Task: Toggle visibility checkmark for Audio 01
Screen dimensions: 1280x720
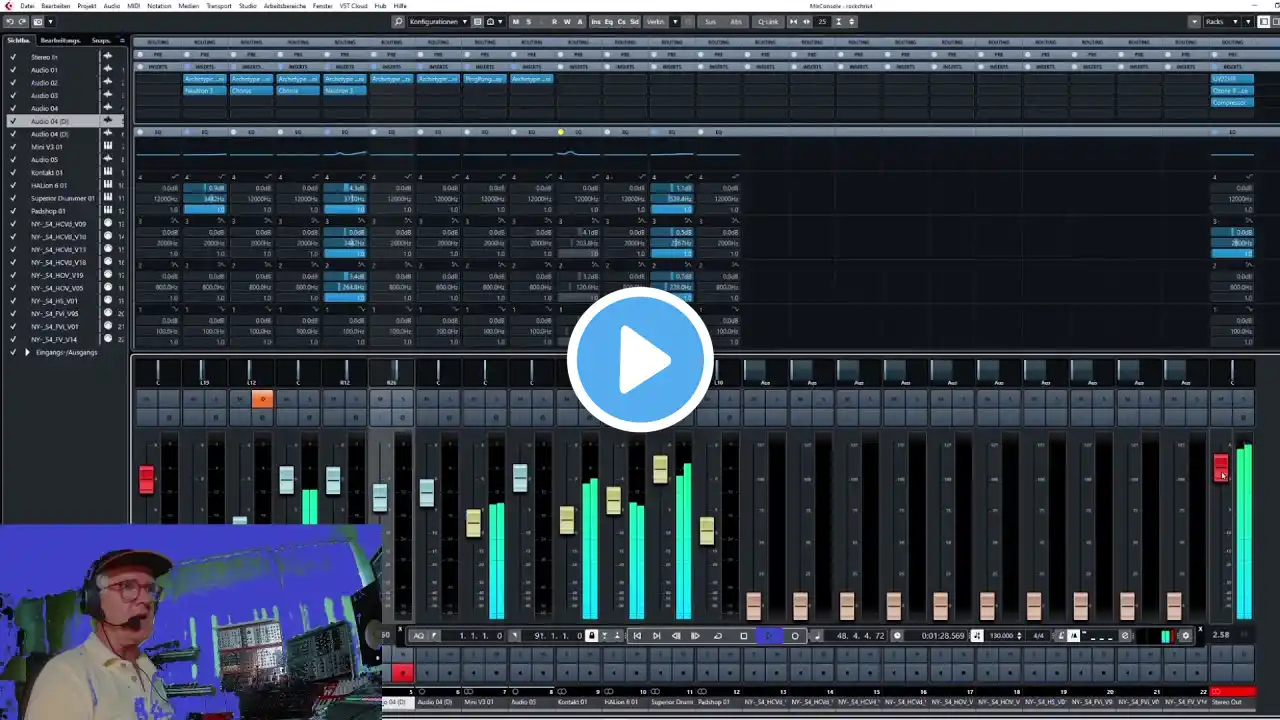Action: [13, 70]
